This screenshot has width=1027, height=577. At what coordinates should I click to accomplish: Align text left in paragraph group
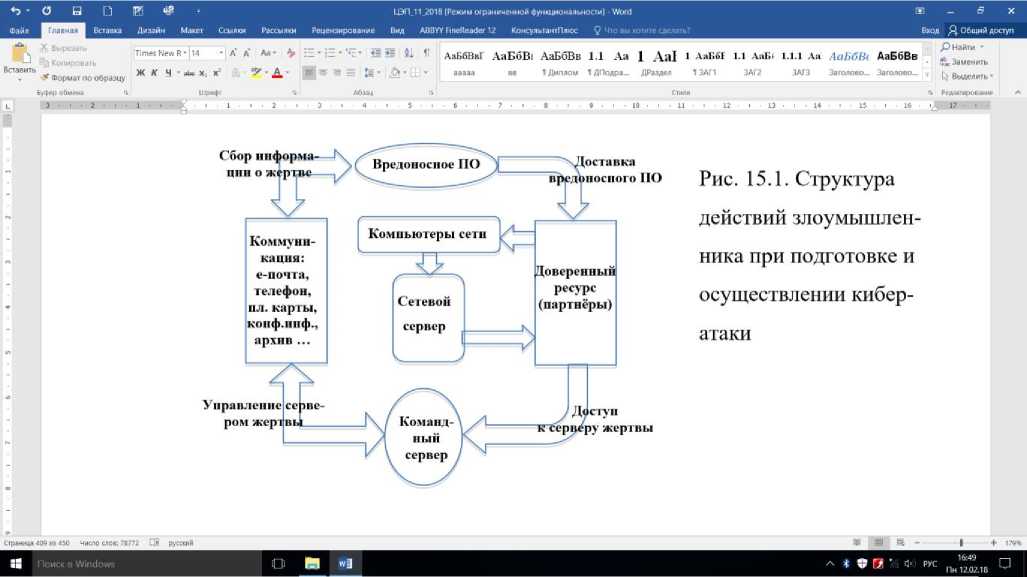[x=308, y=73]
